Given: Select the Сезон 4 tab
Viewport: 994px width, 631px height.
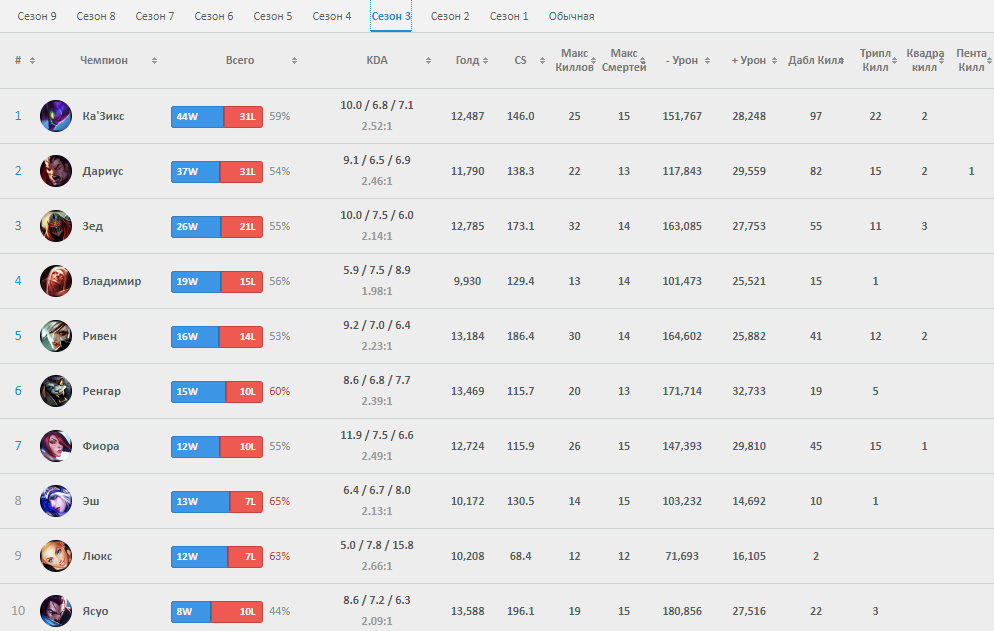Looking at the screenshot, I should 332,16.
